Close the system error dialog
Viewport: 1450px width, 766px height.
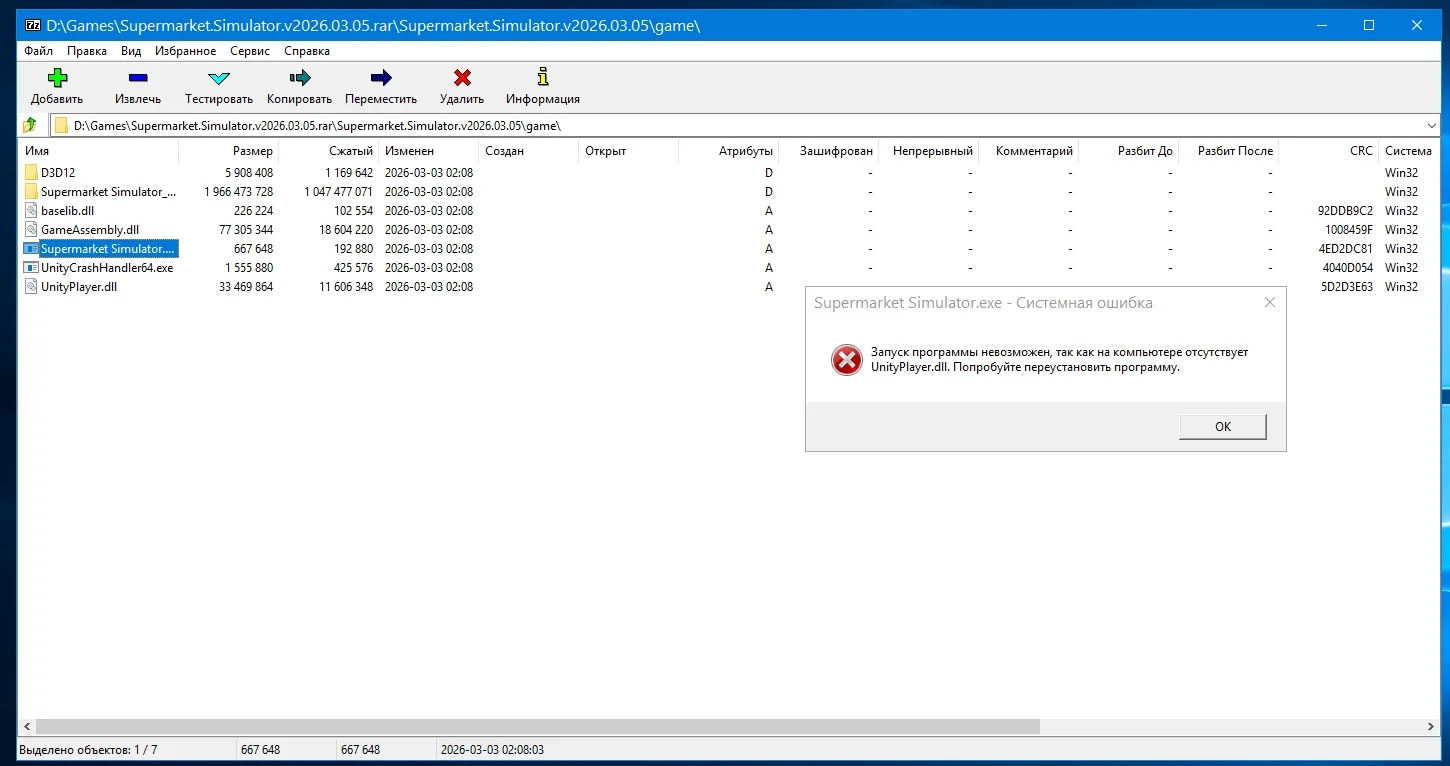(x=1269, y=302)
